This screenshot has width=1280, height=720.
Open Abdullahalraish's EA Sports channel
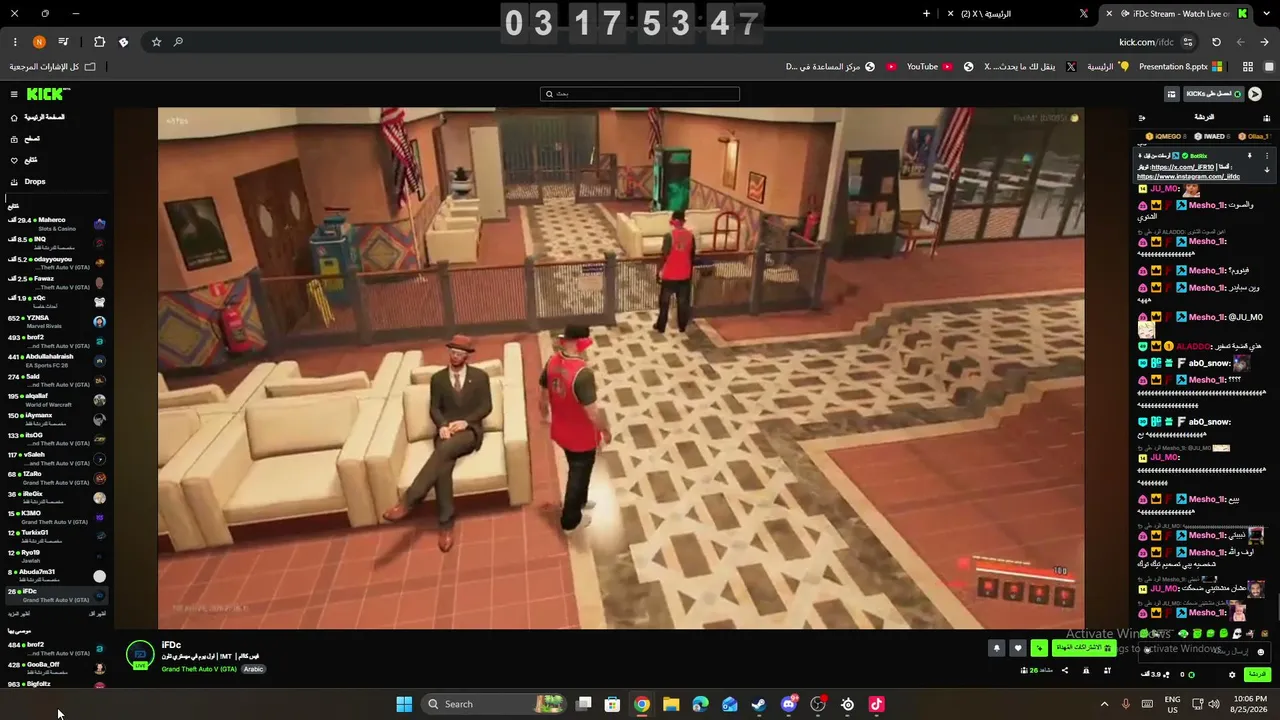click(x=56, y=360)
